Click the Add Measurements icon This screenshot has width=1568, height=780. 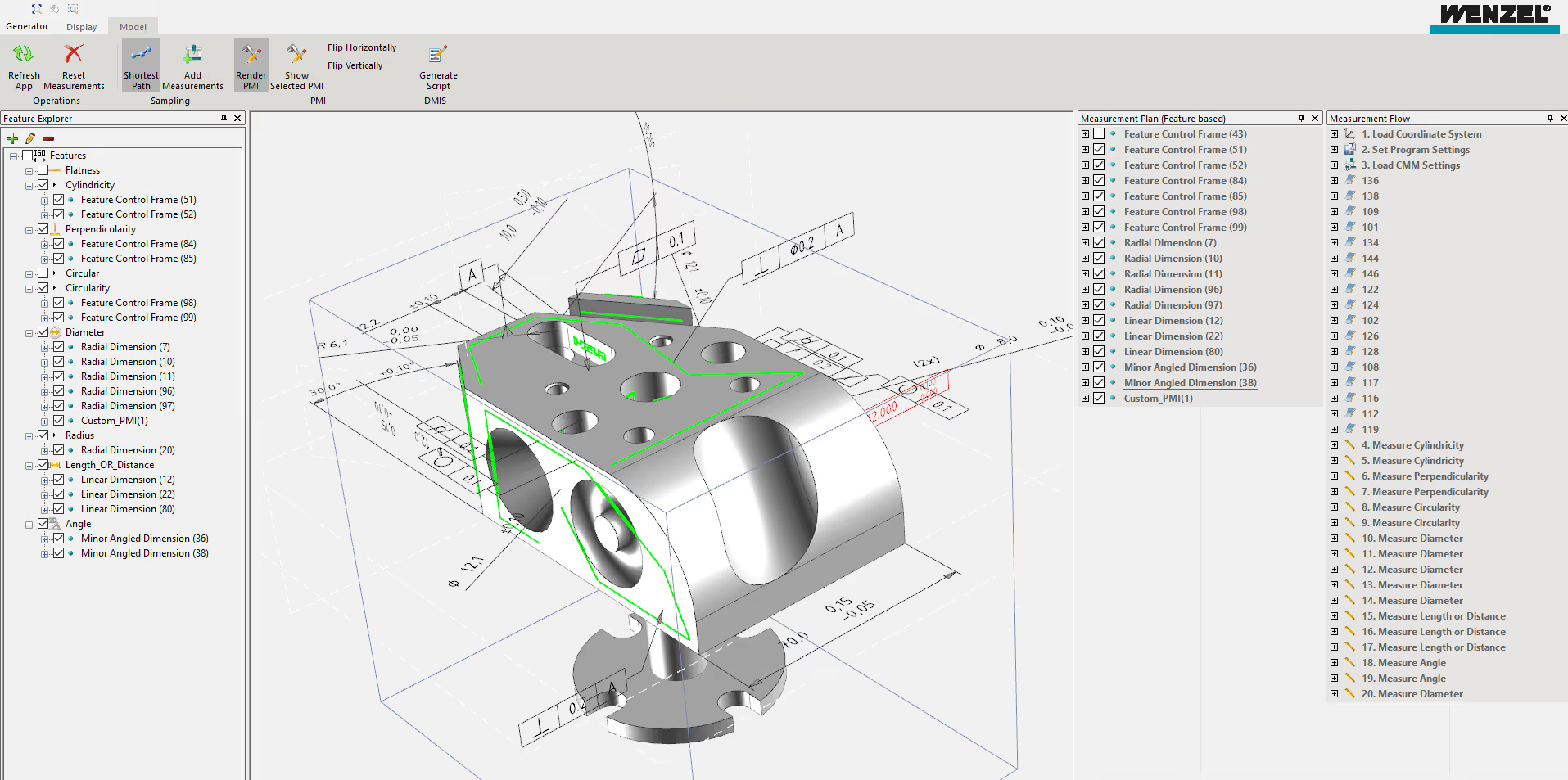tap(192, 55)
